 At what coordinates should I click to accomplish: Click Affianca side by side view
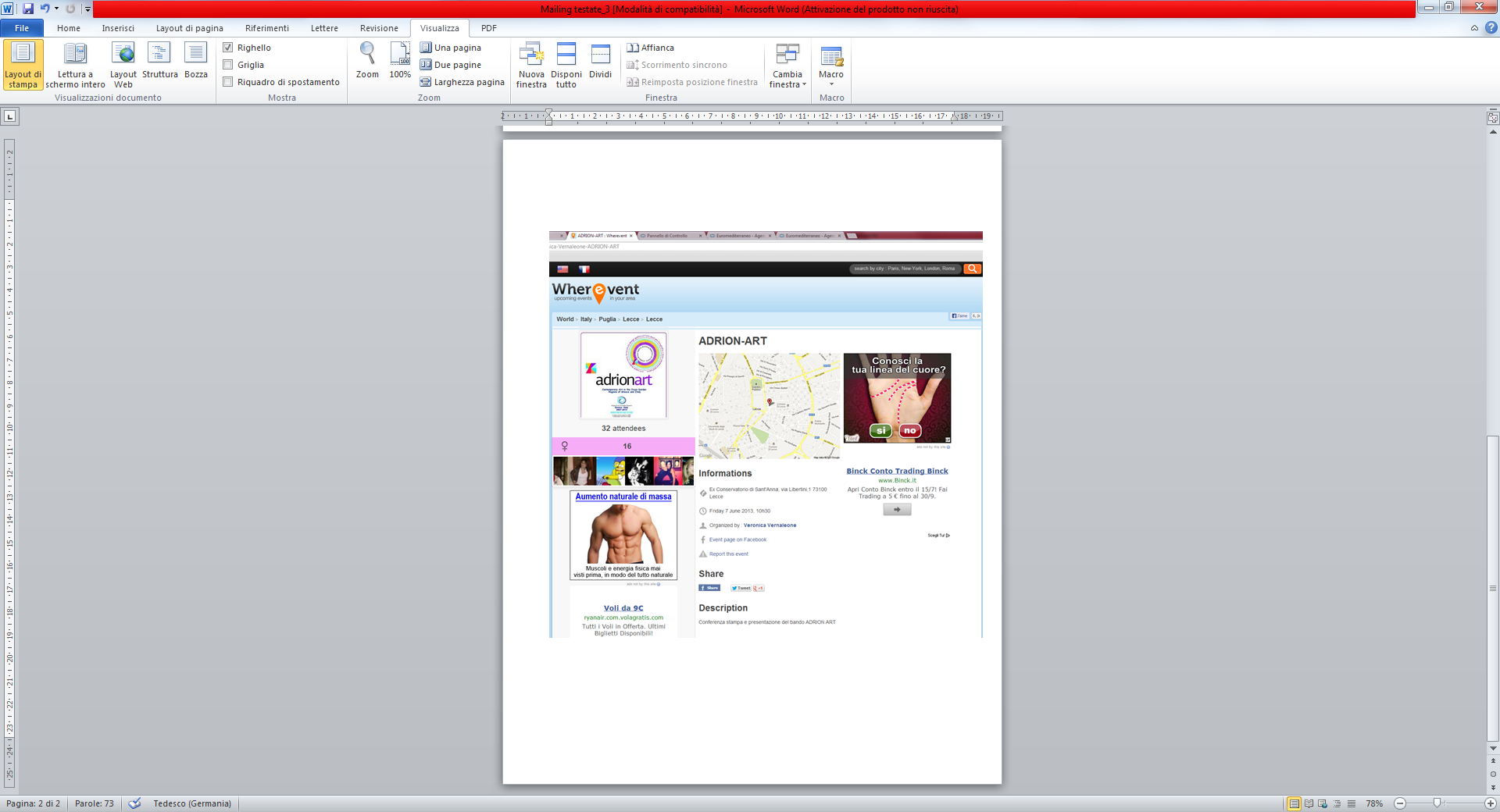(651, 48)
